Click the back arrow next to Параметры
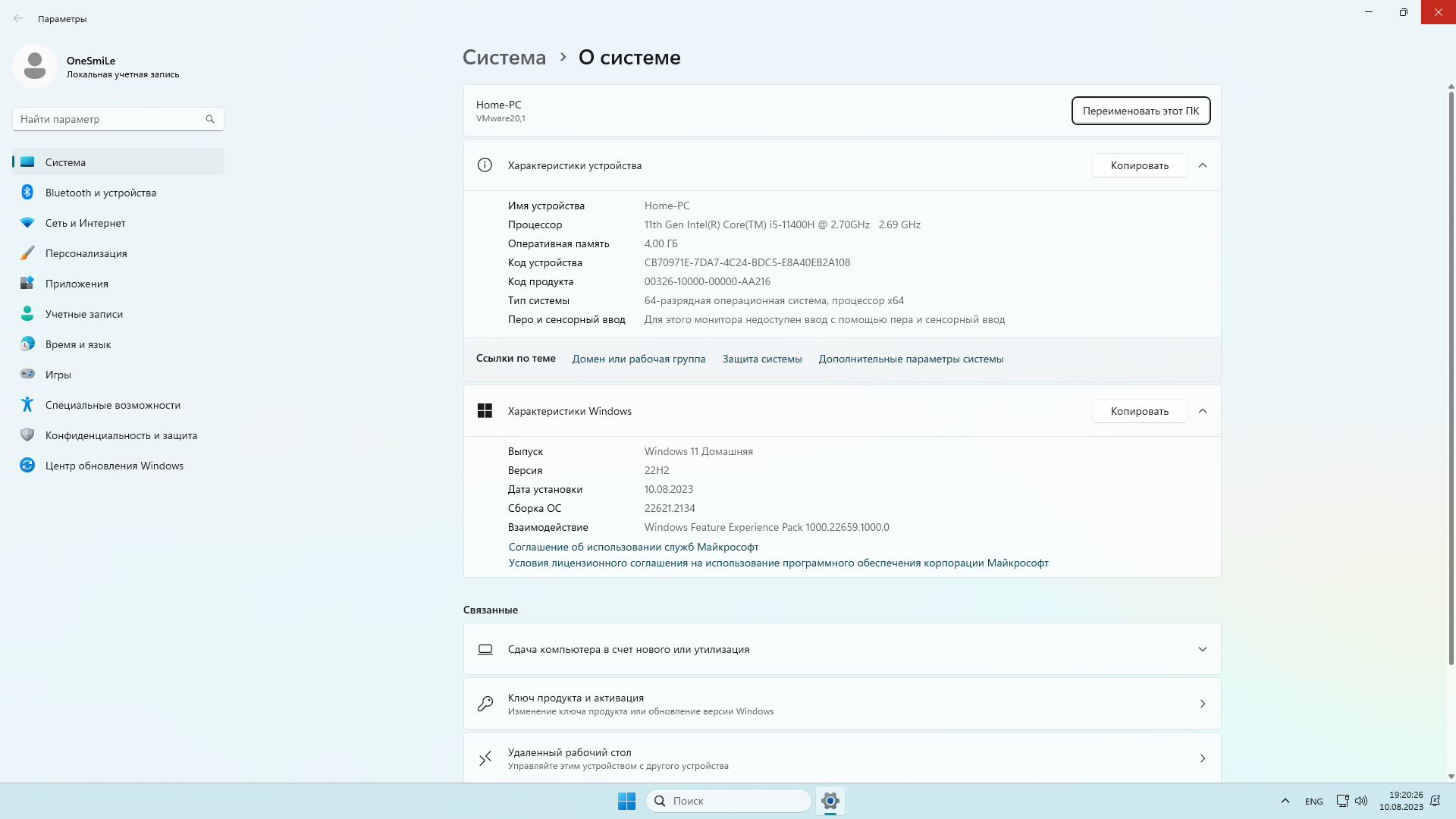Image resolution: width=1456 pixels, height=819 pixels. pos(18,19)
